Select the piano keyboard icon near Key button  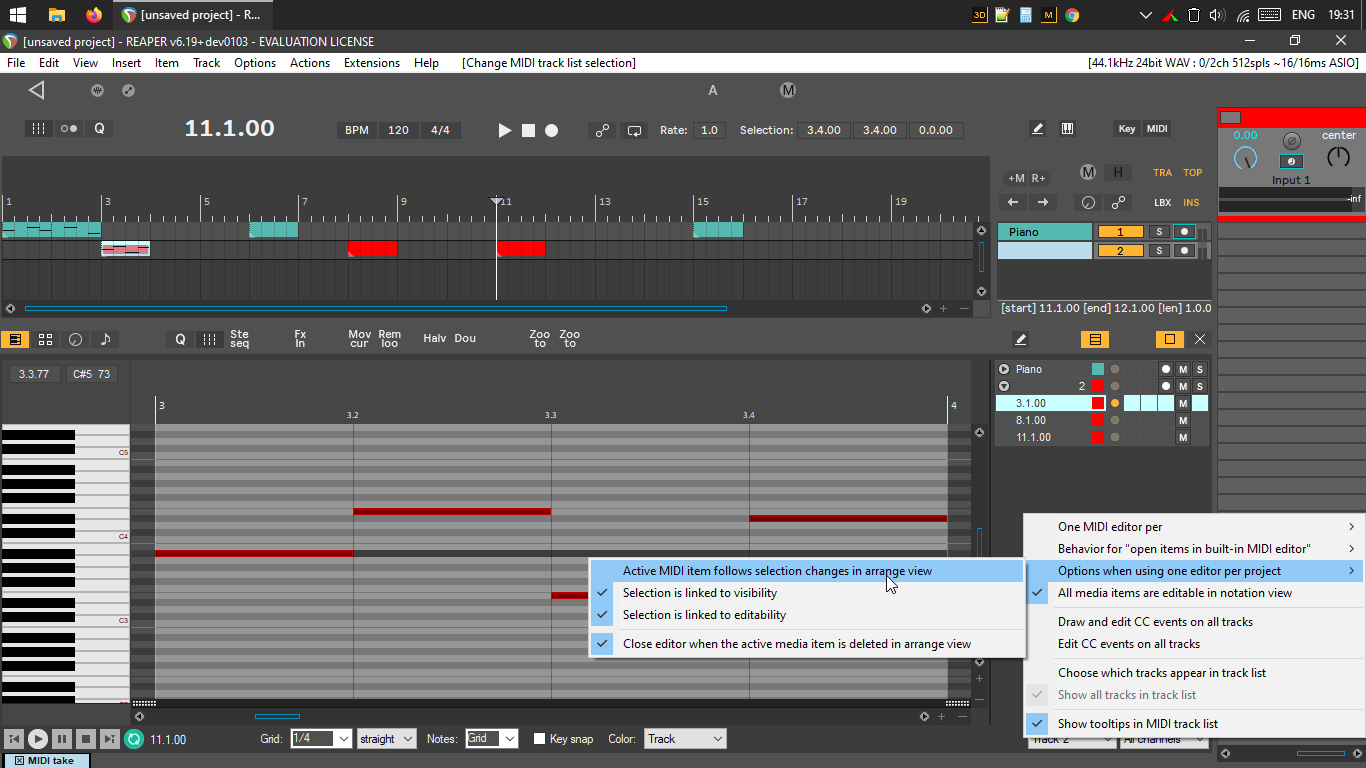click(x=1067, y=129)
